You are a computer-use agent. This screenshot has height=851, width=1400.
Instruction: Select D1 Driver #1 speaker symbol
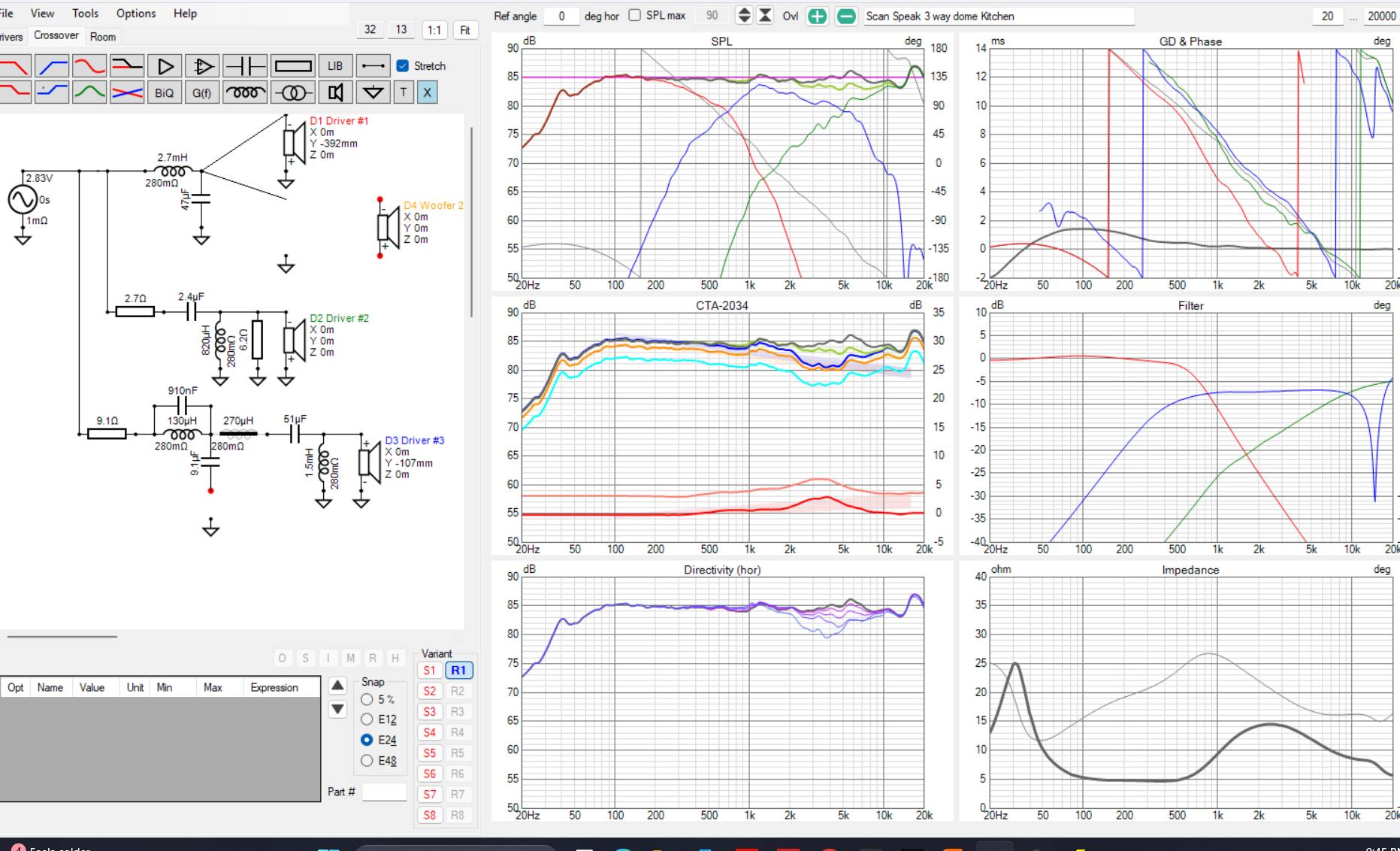(294, 143)
